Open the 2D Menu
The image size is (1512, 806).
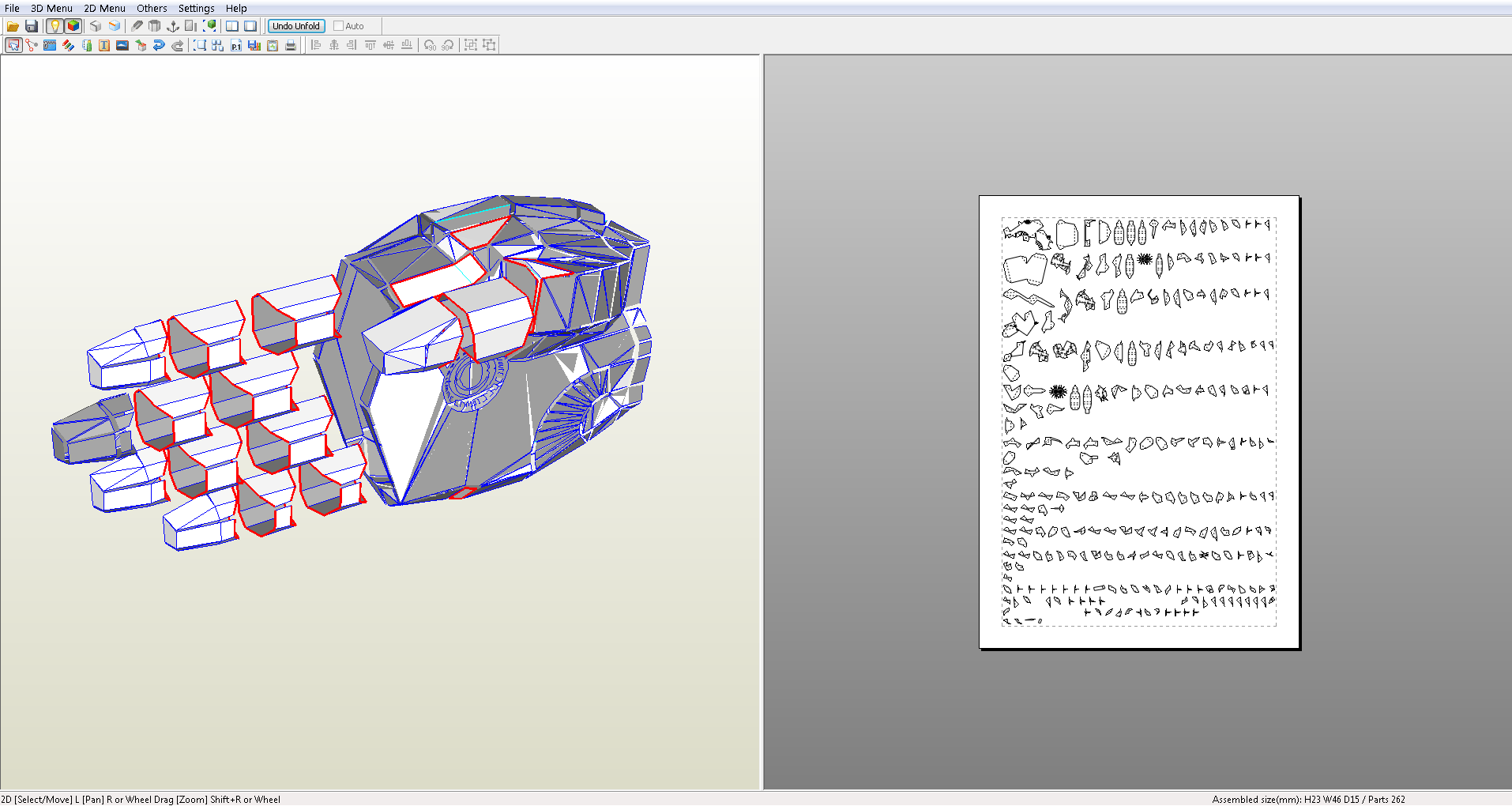coord(105,8)
